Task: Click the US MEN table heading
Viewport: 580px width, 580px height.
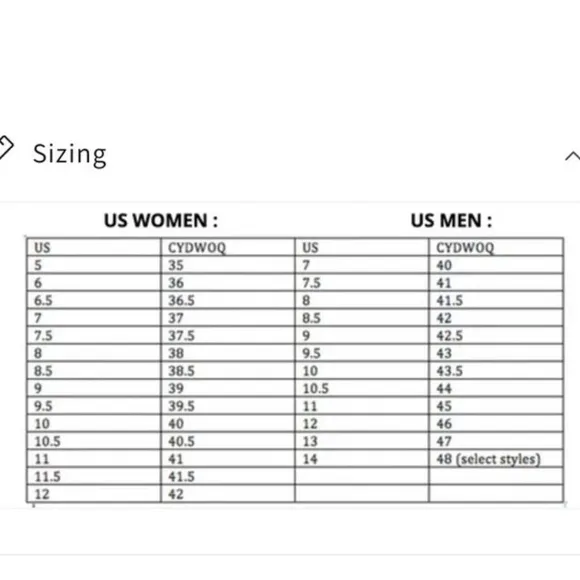Action: pos(451,220)
